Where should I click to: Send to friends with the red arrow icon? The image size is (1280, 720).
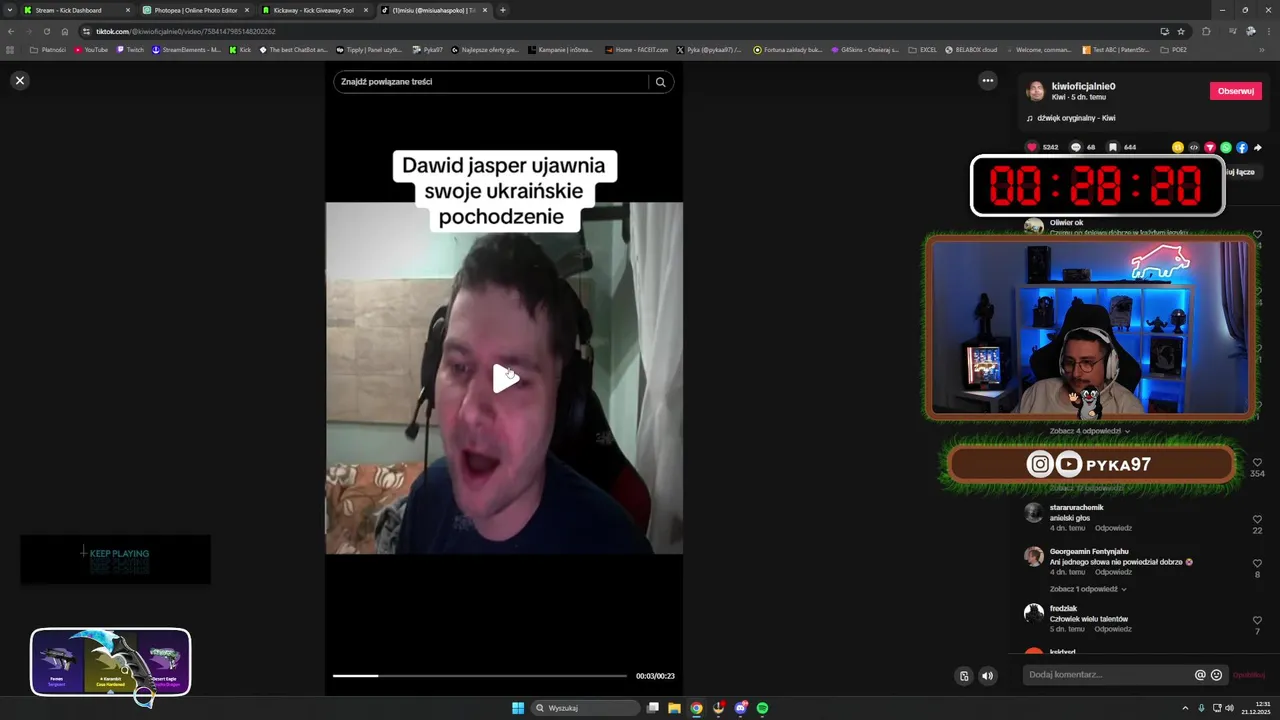point(1210,147)
